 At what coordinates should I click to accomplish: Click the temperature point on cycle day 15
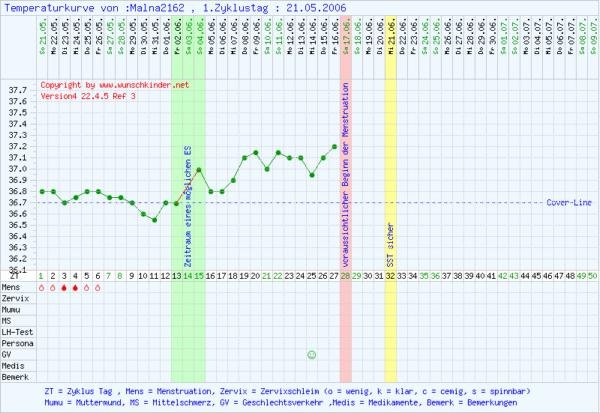(199, 170)
